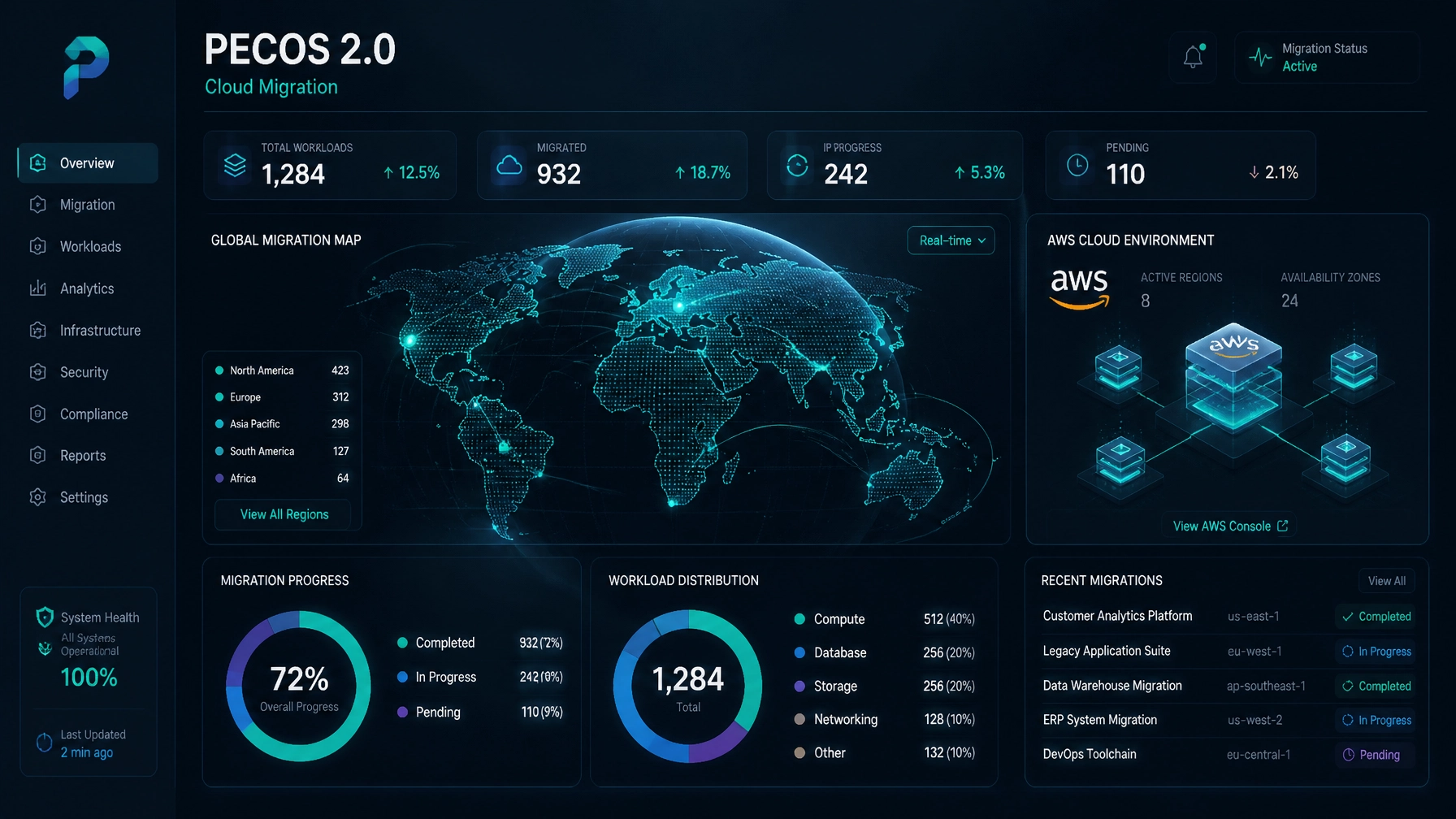Click View All in Recent Migrations

[1387, 581]
